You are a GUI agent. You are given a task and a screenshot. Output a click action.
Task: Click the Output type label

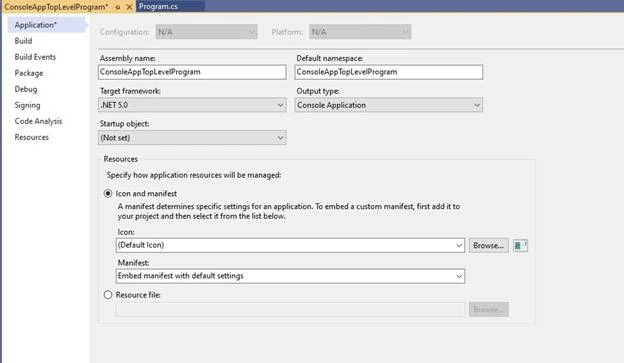tap(318, 91)
